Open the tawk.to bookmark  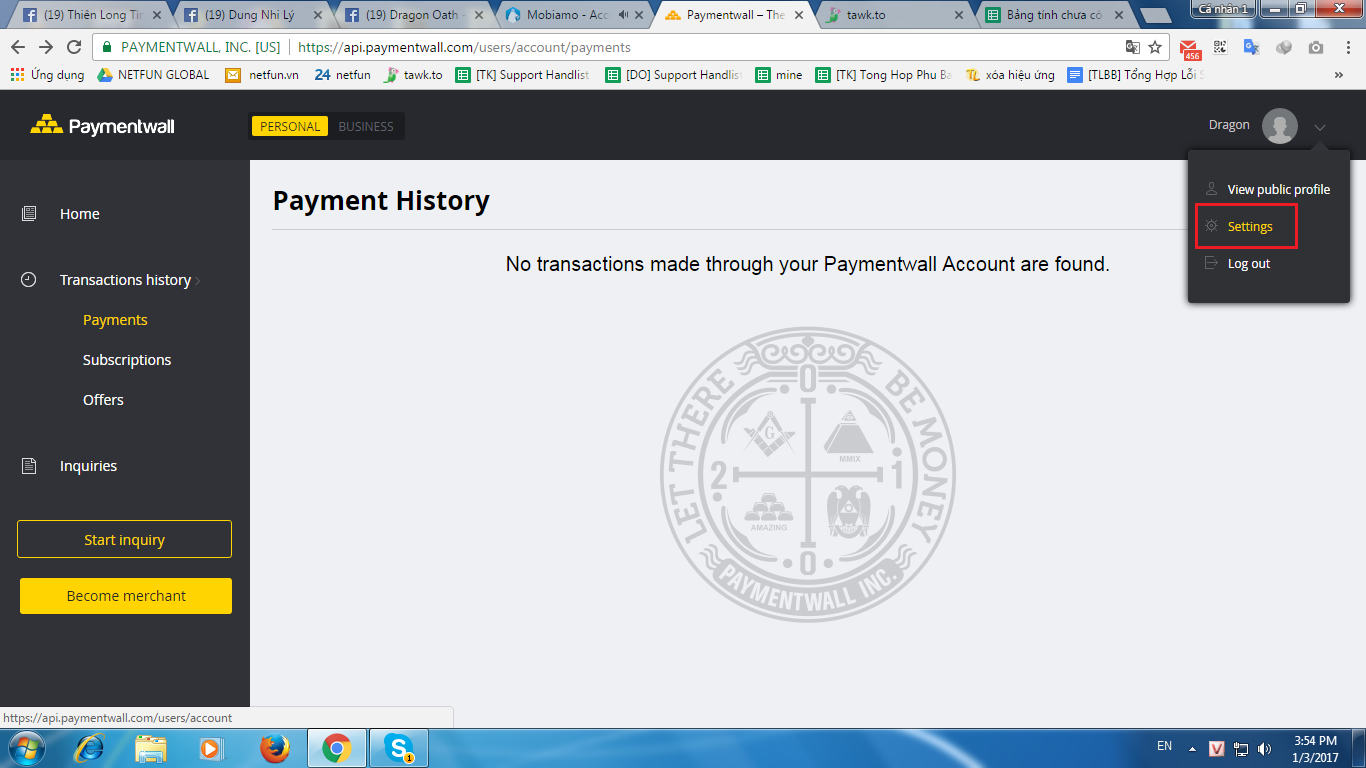413,75
